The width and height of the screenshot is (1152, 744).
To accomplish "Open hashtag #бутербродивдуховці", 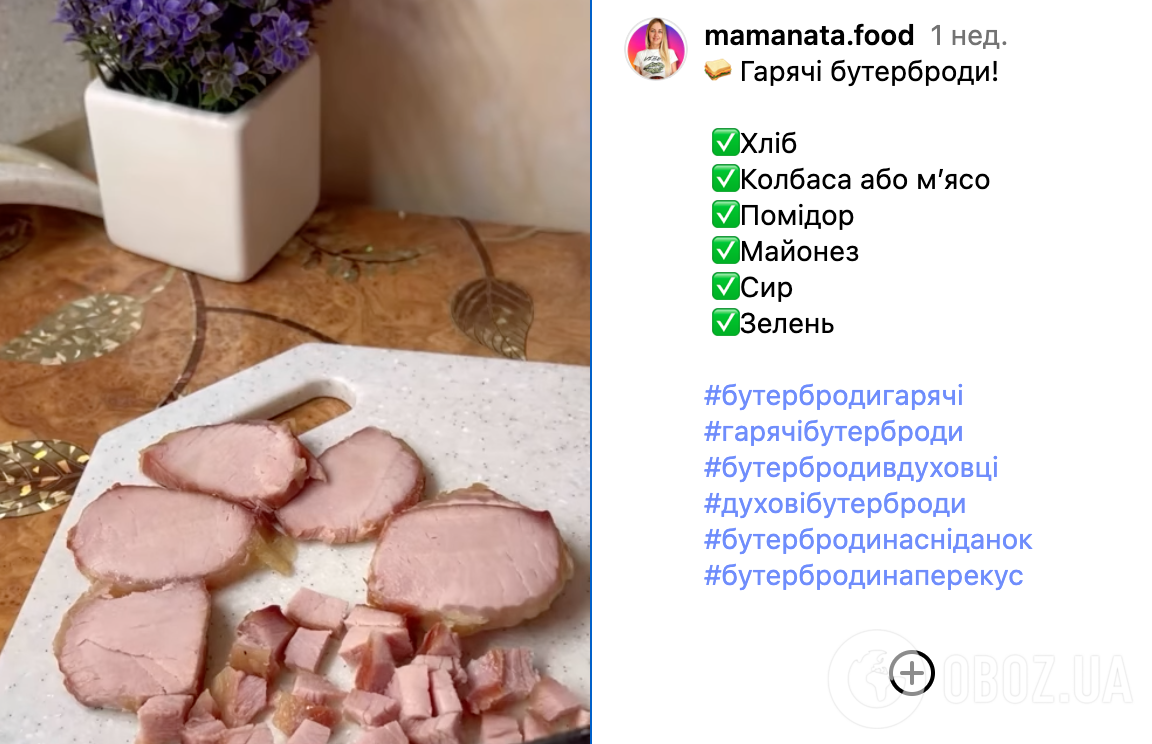I will click(x=851, y=467).
